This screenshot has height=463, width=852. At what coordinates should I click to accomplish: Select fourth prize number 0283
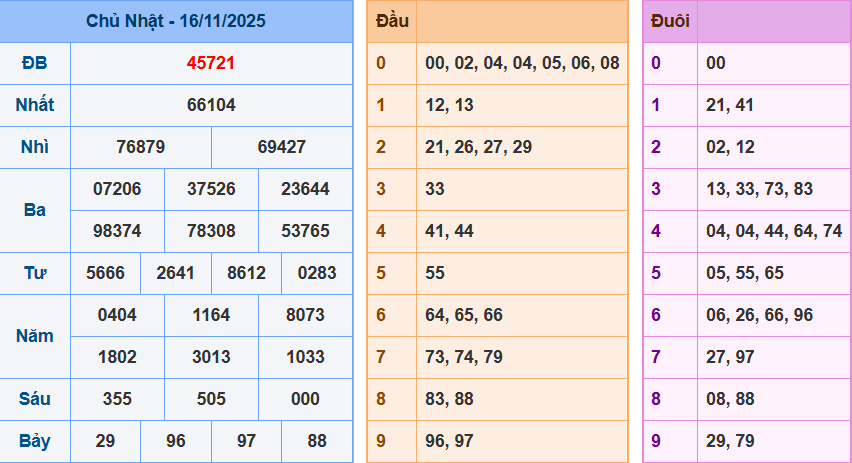pyautogui.click(x=317, y=273)
